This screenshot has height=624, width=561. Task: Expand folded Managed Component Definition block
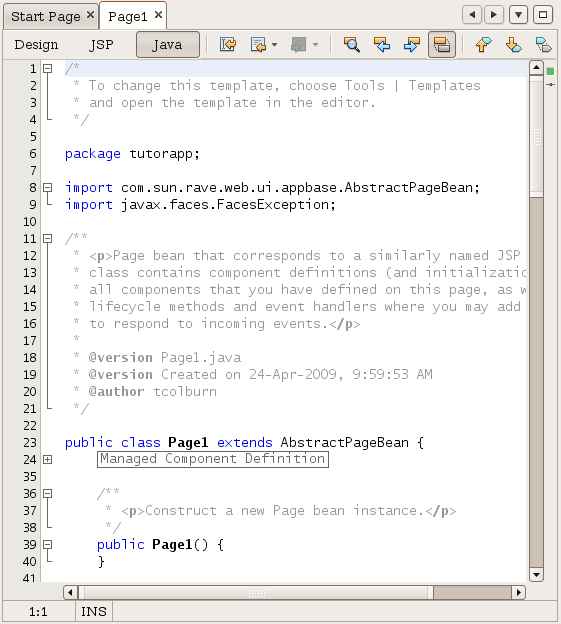[x=47, y=460]
